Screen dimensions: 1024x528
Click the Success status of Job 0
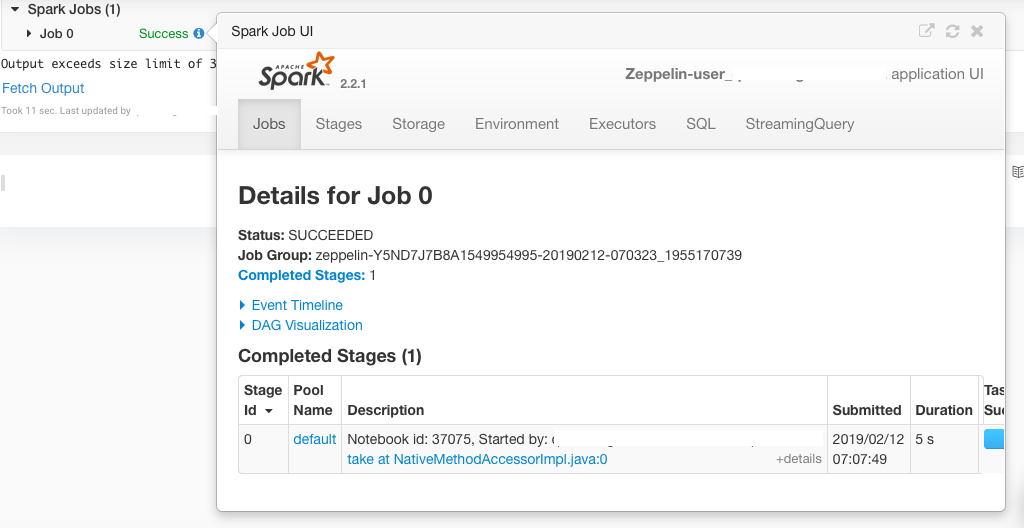pos(163,33)
